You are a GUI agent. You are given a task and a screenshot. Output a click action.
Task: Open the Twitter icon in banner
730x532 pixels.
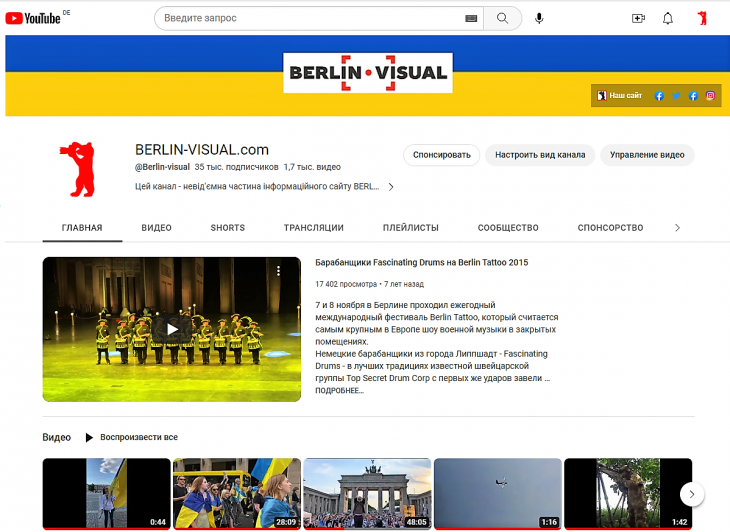click(676, 96)
